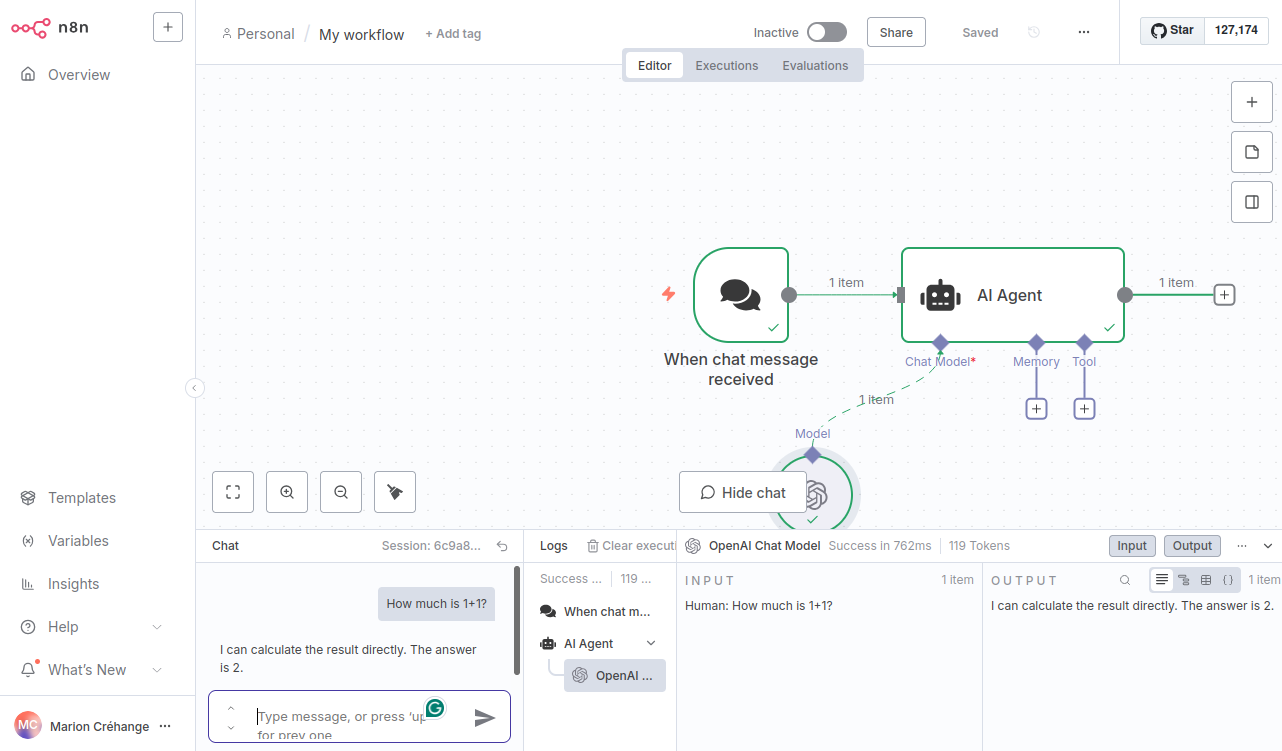Switch output display to table view
Viewport: 1282px width, 751px height.
tap(1206, 580)
